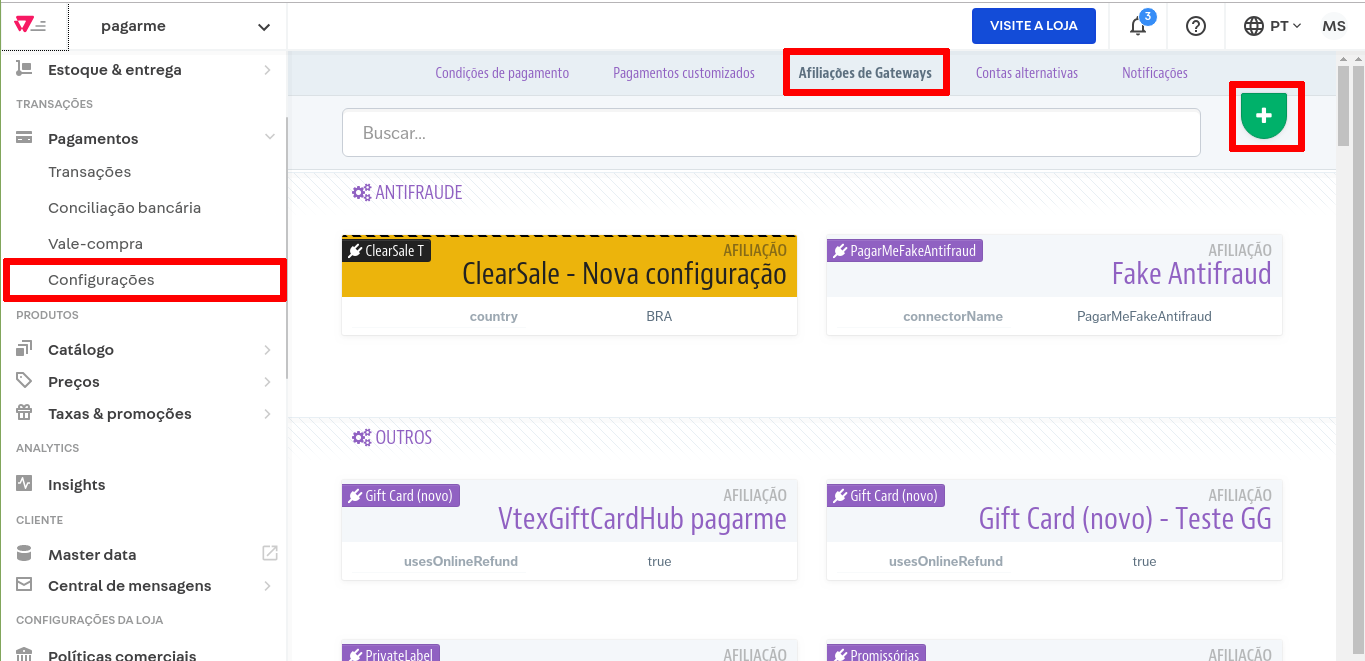Open the ClearSale - Nova configuração card
Image resolution: width=1365 pixels, height=661 pixels.
tap(569, 273)
